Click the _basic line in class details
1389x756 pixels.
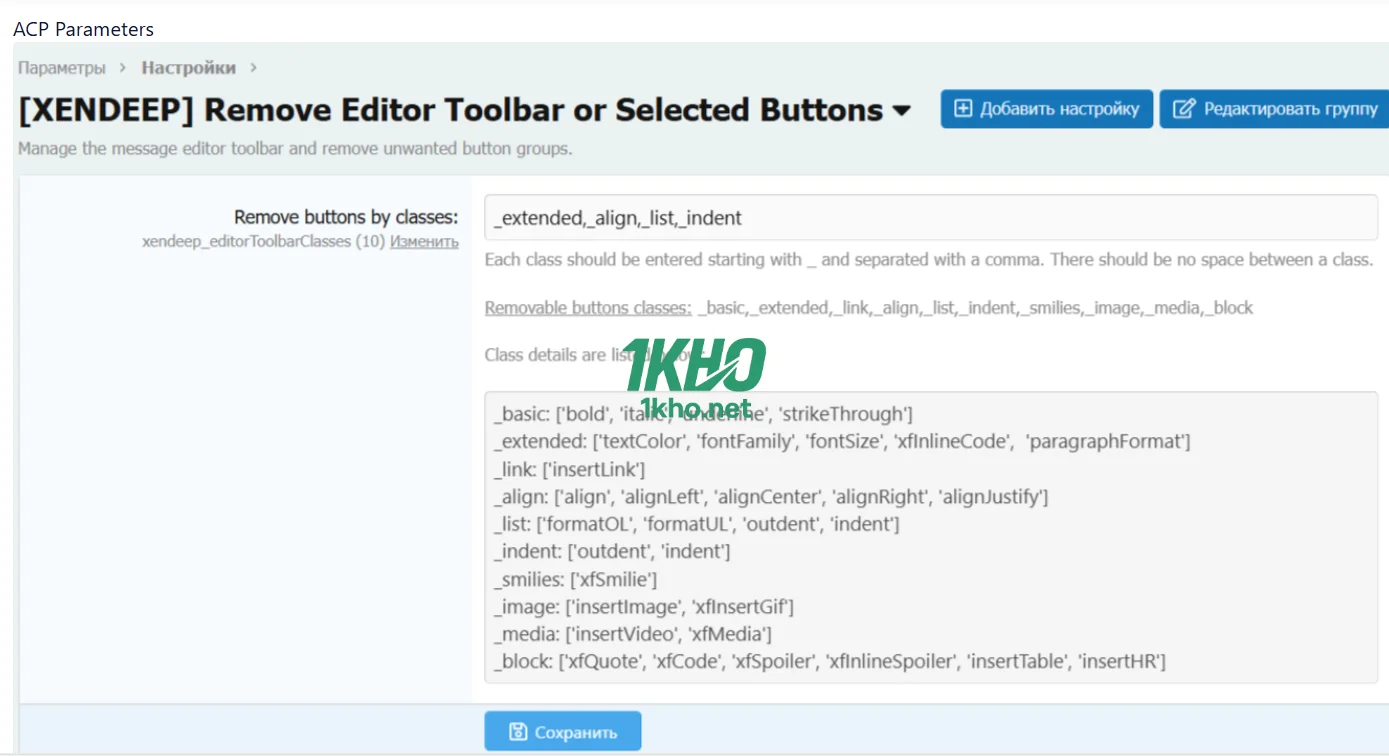pyautogui.click(x=702, y=414)
